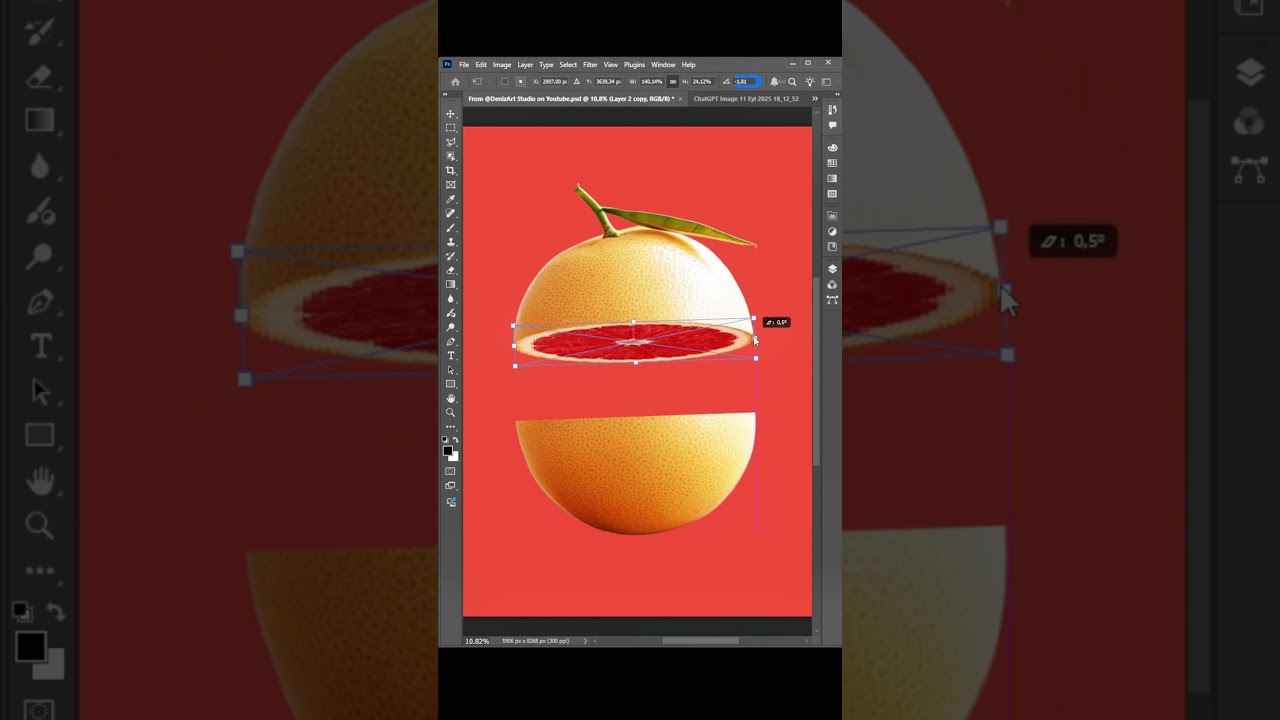1280x720 pixels.
Task: Open the Window menu
Action: 663,65
